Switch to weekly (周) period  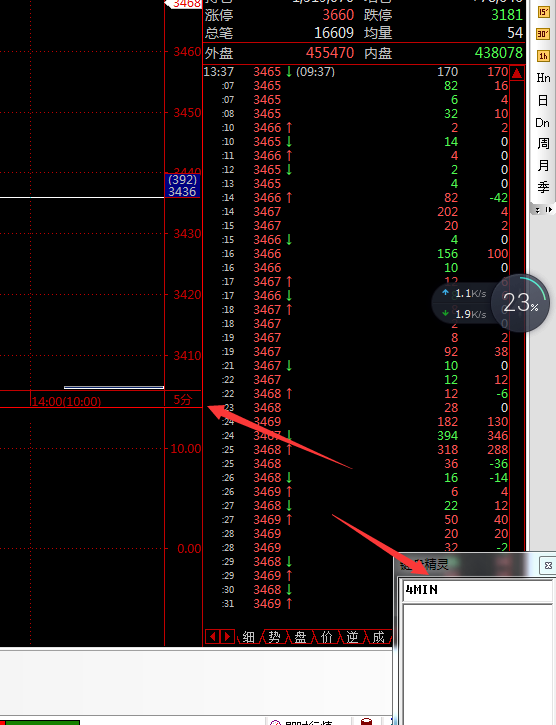(x=543, y=143)
